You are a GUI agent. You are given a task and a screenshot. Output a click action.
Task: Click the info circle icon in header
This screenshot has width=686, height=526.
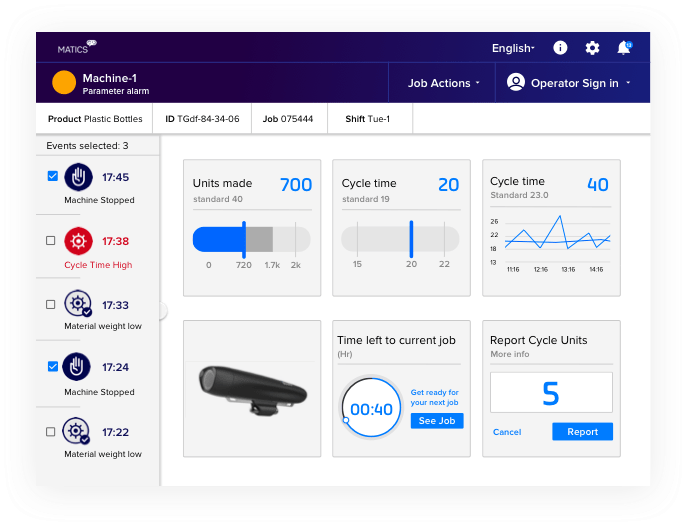pos(560,48)
